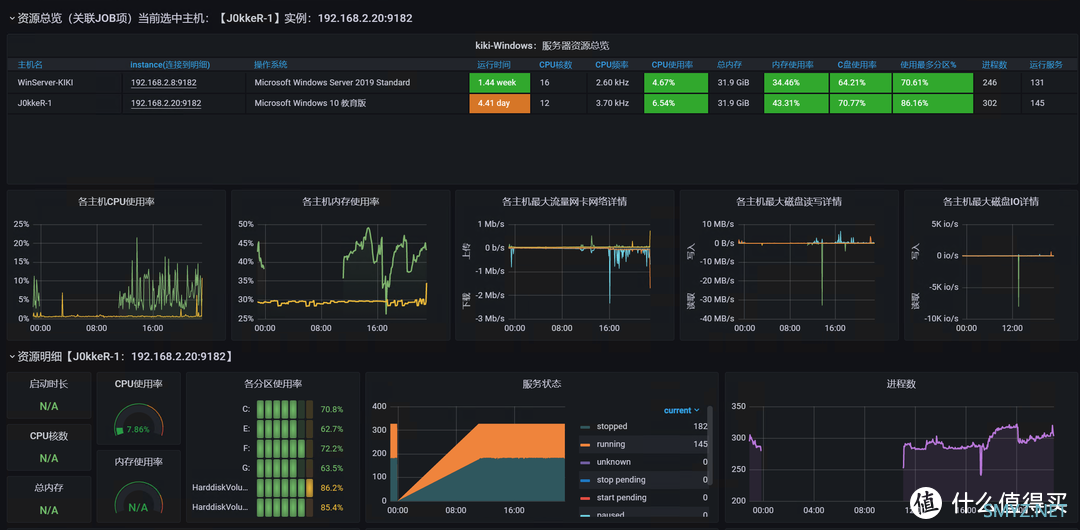Select the Microsoft Windows 10 教育版 cell

(356, 103)
